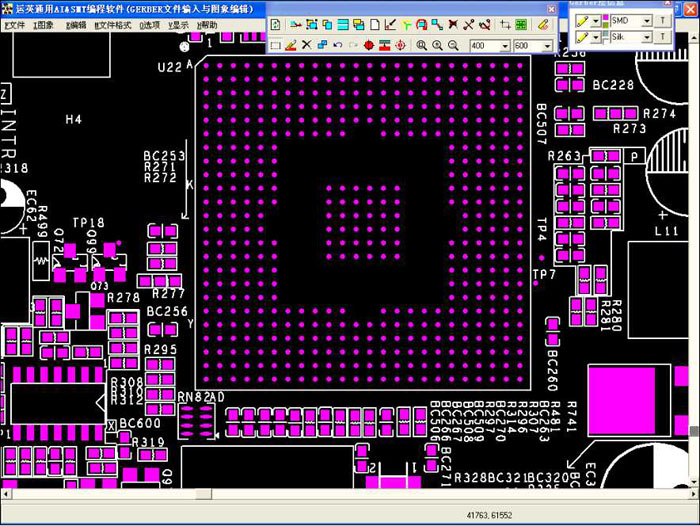The height and width of the screenshot is (526, 700).
Task: Click the last magnifier zoom icon
Action: [x=453, y=46]
